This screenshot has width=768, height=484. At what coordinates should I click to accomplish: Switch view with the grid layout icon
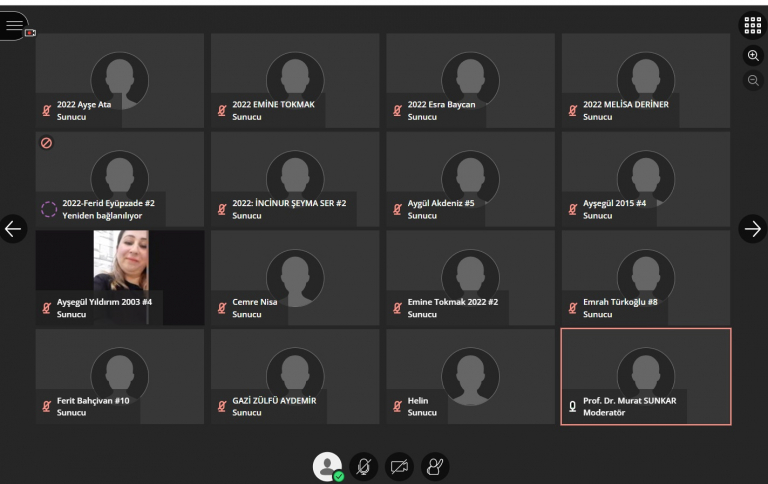pyautogui.click(x=753, y=25)
